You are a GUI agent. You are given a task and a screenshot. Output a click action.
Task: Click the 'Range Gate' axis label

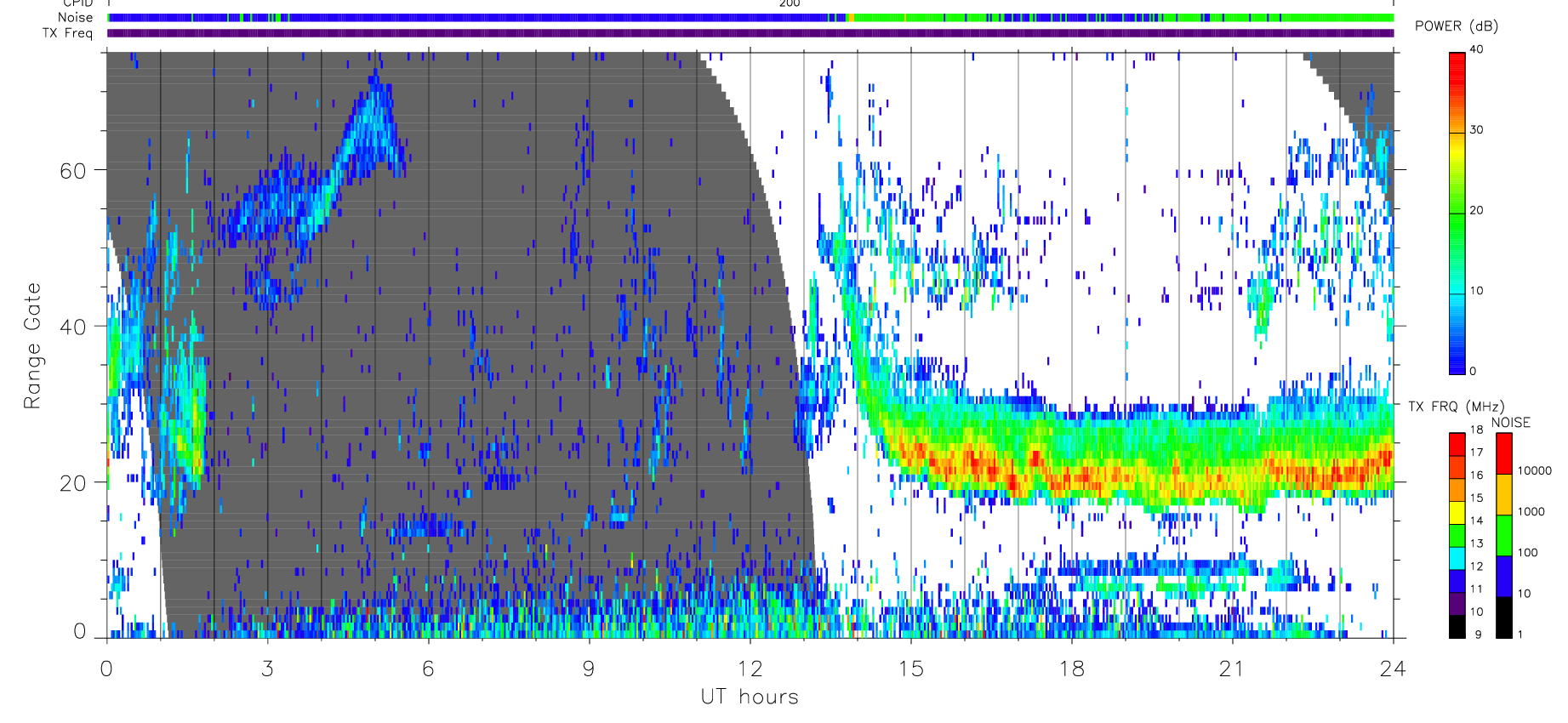point(32,345)
